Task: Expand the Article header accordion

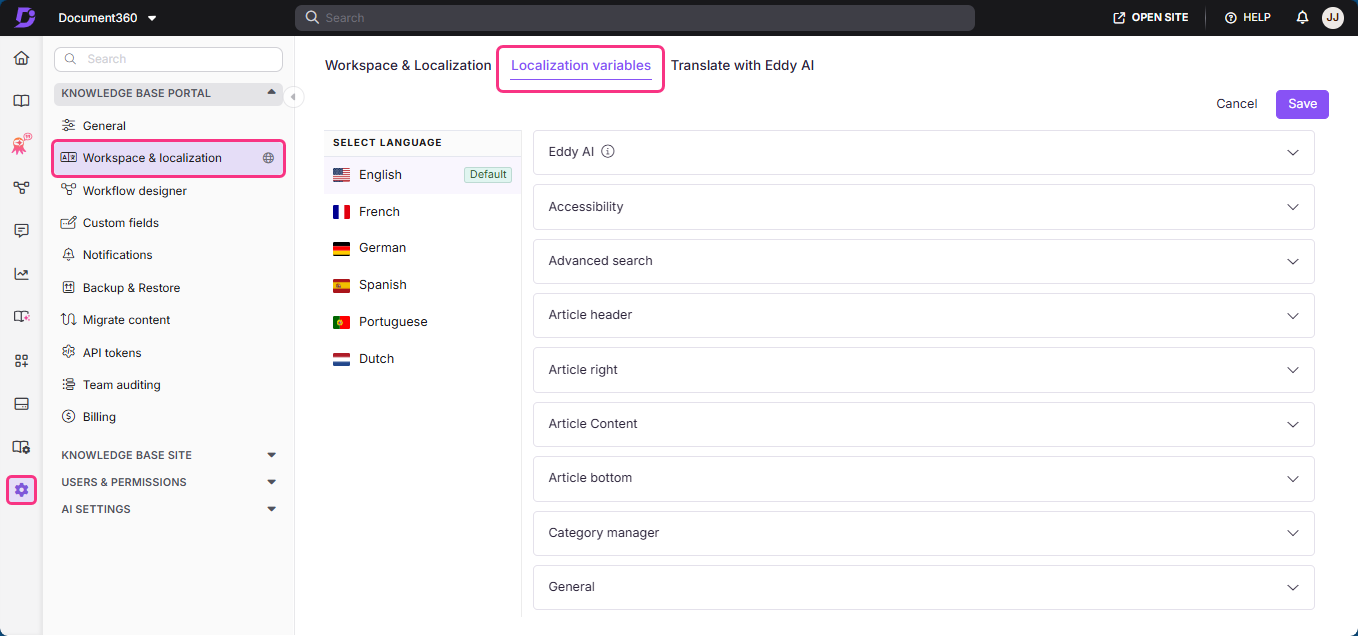Action: click(x=923, y=315)
